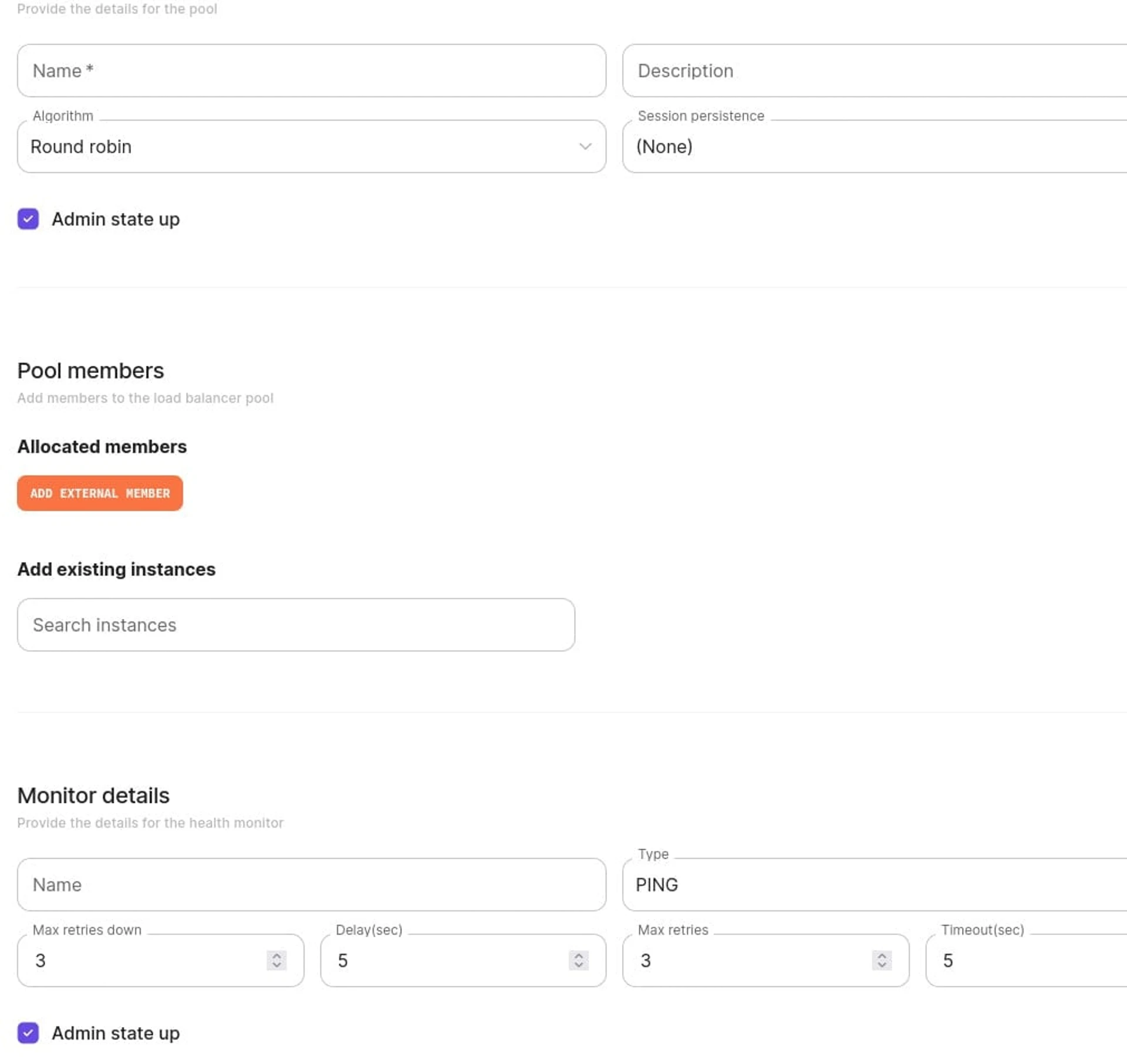The width and height of the screenshot is (1127, 1064).
Task: Click the Timeout(sec) number field
Action: pyautogui.click(x=1026, y=960)
